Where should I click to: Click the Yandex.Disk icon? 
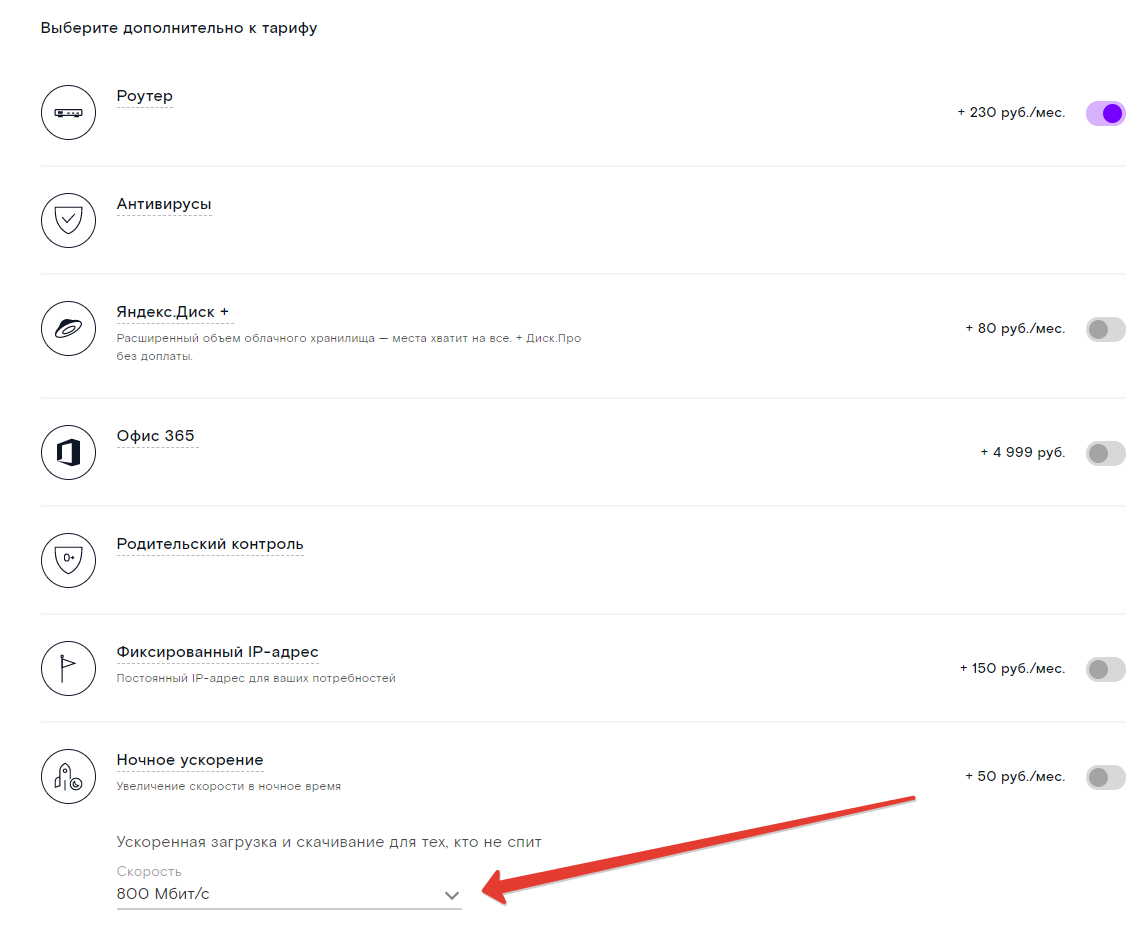pos(68,328)
